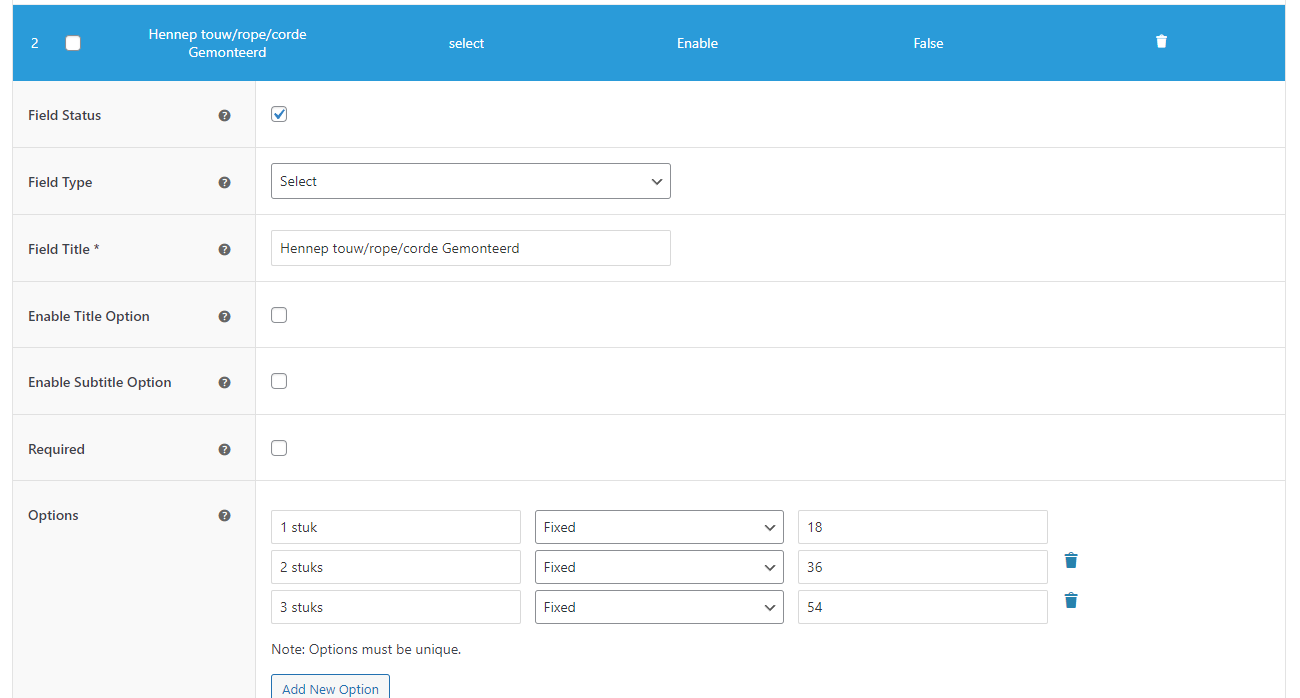Image resolution: width=1300 pixels, height=698 pixels.
Task: Open the Field Type help tooltip icon
Action: [x=224, y=183]
